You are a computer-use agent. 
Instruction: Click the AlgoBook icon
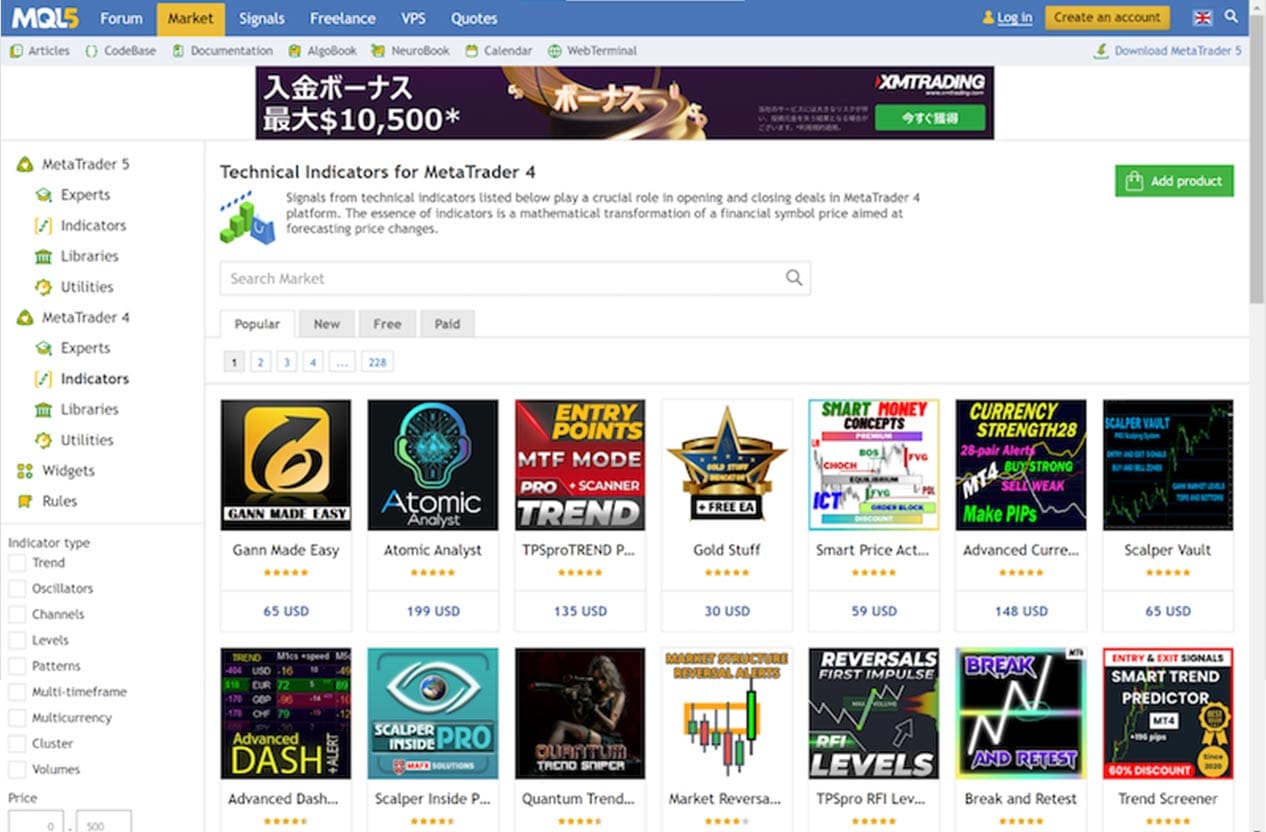(x=294, y=51)
